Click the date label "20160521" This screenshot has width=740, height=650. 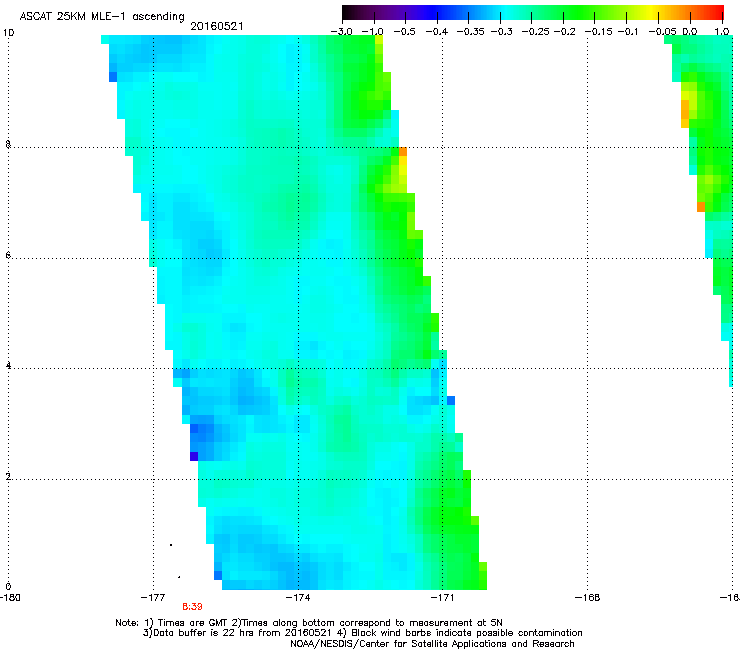217,26
